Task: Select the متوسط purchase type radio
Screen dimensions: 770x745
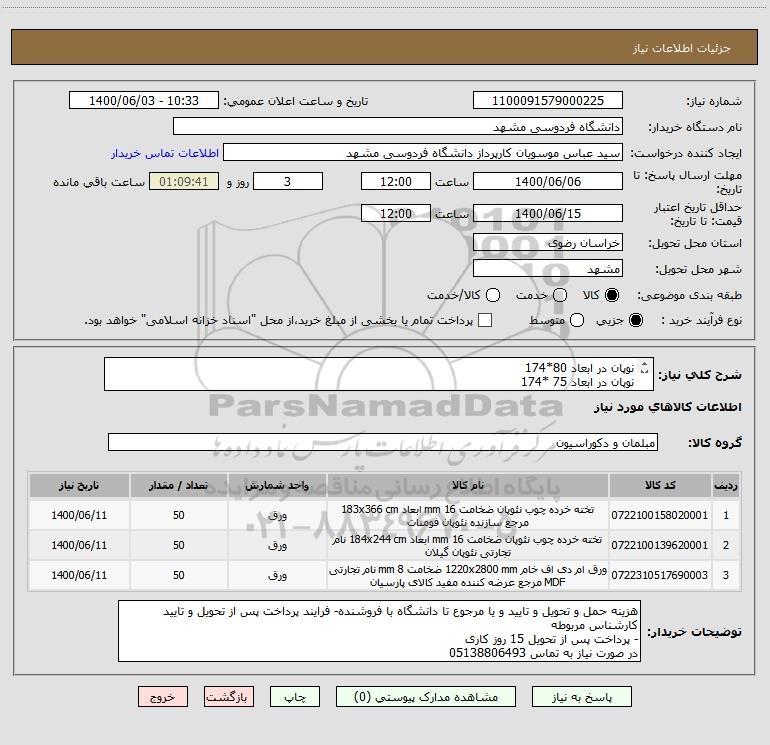Action: coord(577,320)
